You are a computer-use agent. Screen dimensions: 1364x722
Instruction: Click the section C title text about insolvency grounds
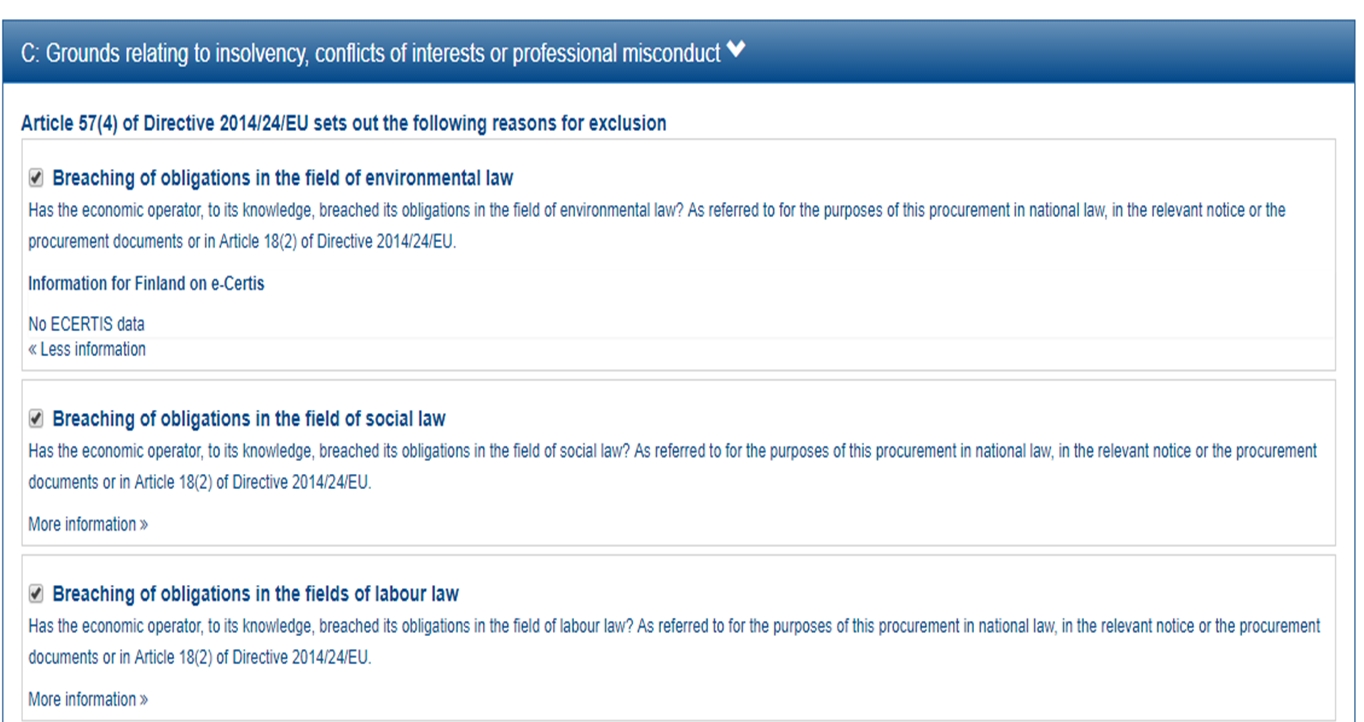(370, 54)
